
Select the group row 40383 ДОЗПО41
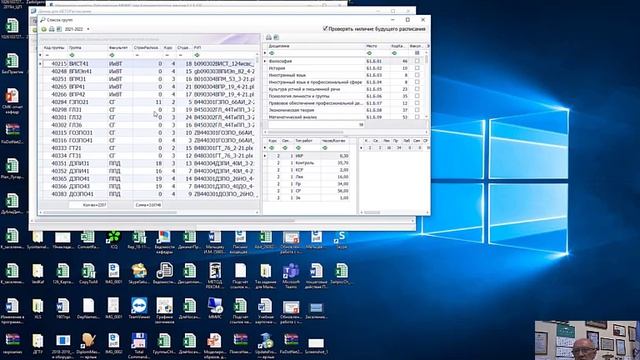pyautogui.click(x=149, y=194)
